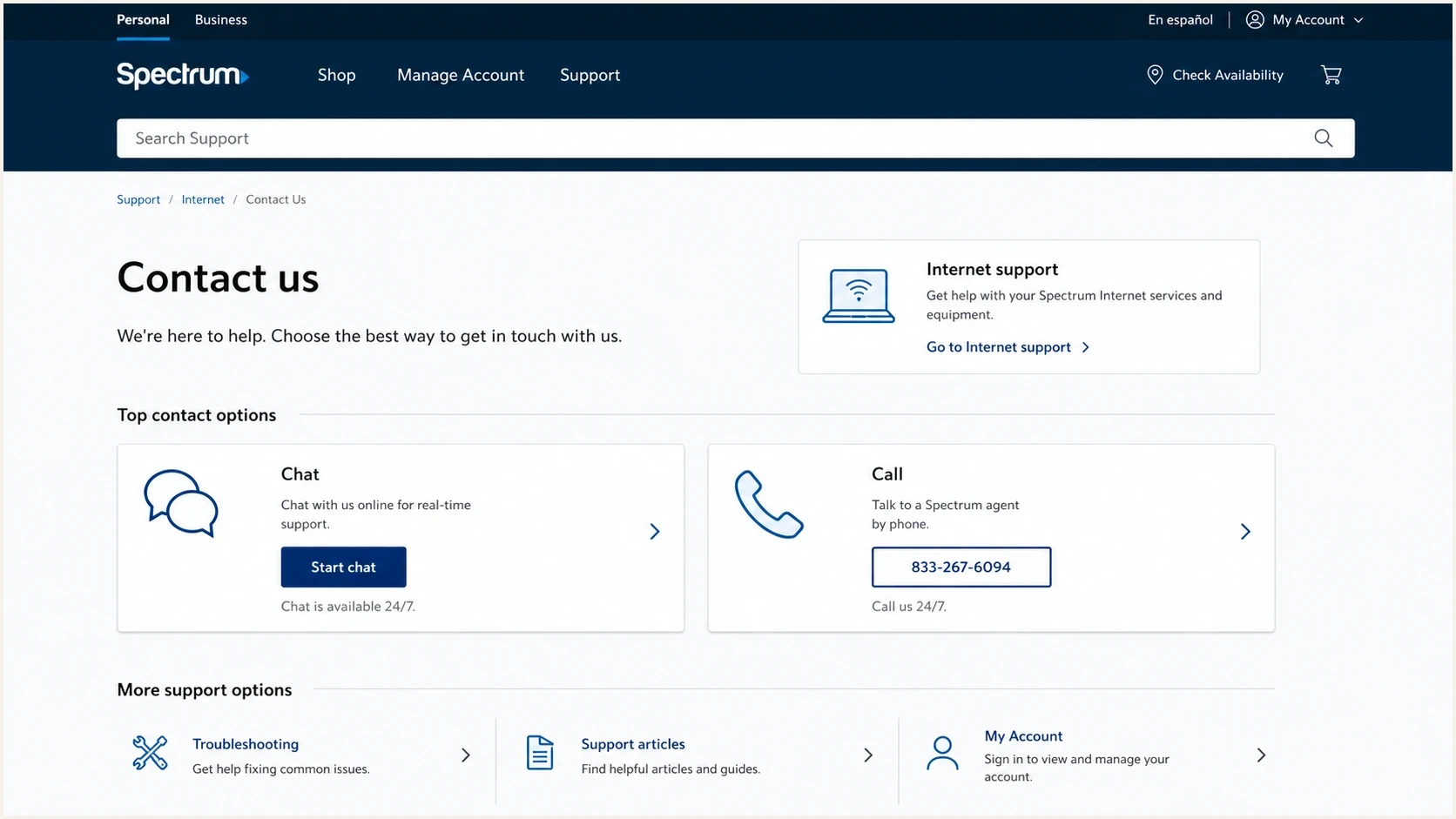
Task: Click the Support articles row chevron
Action: coord(868,755)
